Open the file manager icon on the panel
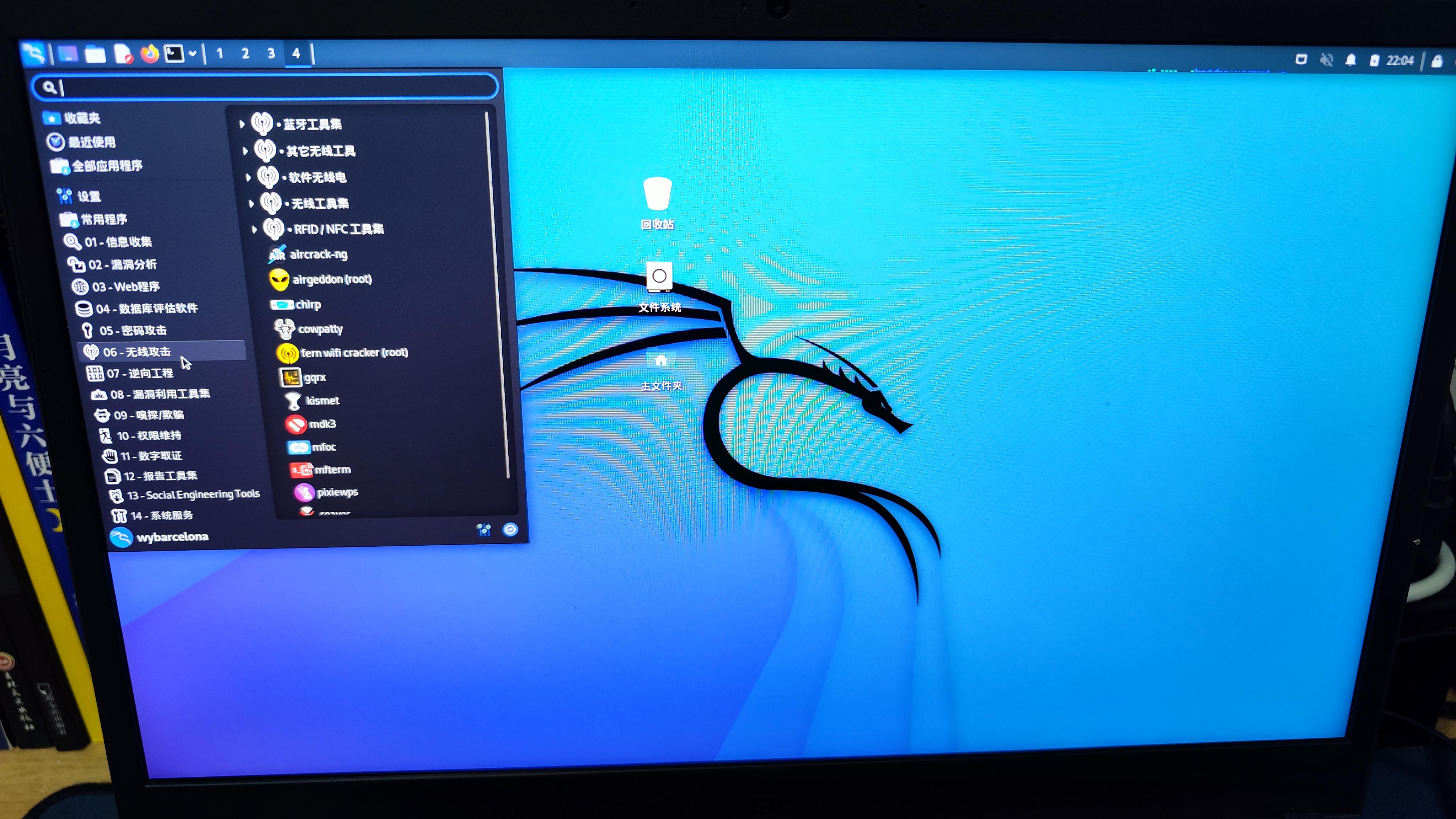Viewport: 1456px width, 819px height. [96, 54]
